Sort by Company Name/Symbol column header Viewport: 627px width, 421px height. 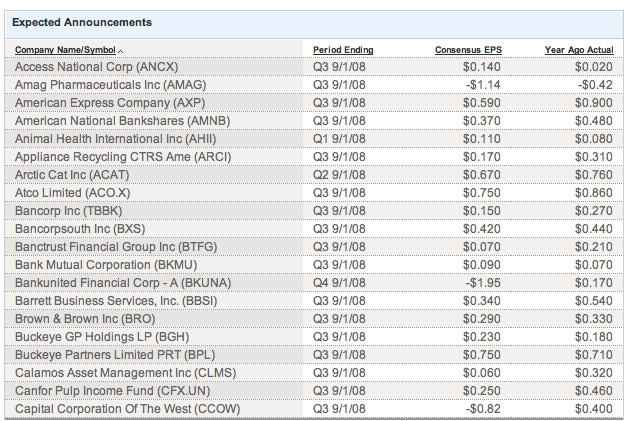pyautogui.click(x=65, y=50)
